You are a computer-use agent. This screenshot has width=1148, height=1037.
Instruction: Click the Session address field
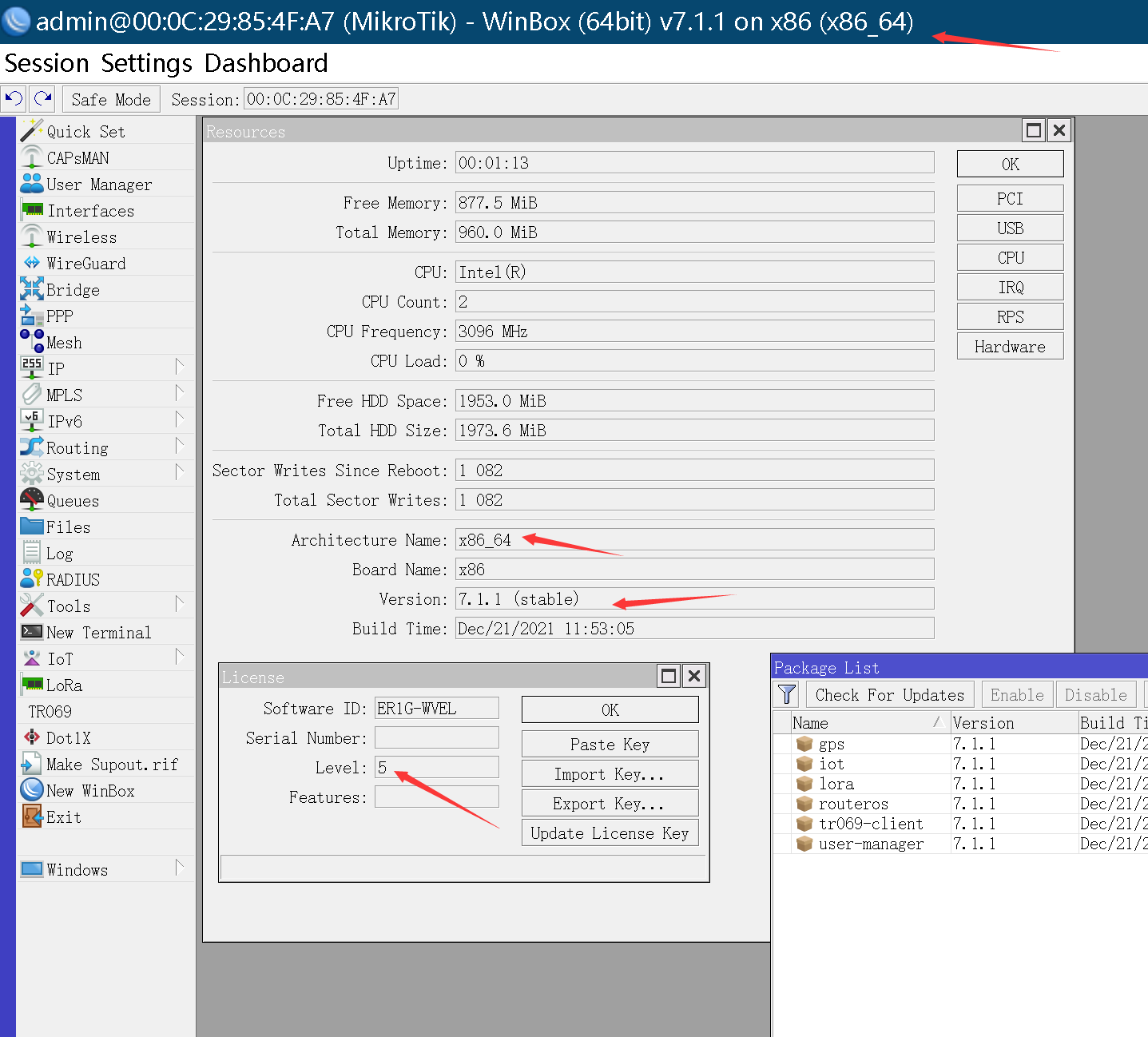321,99
